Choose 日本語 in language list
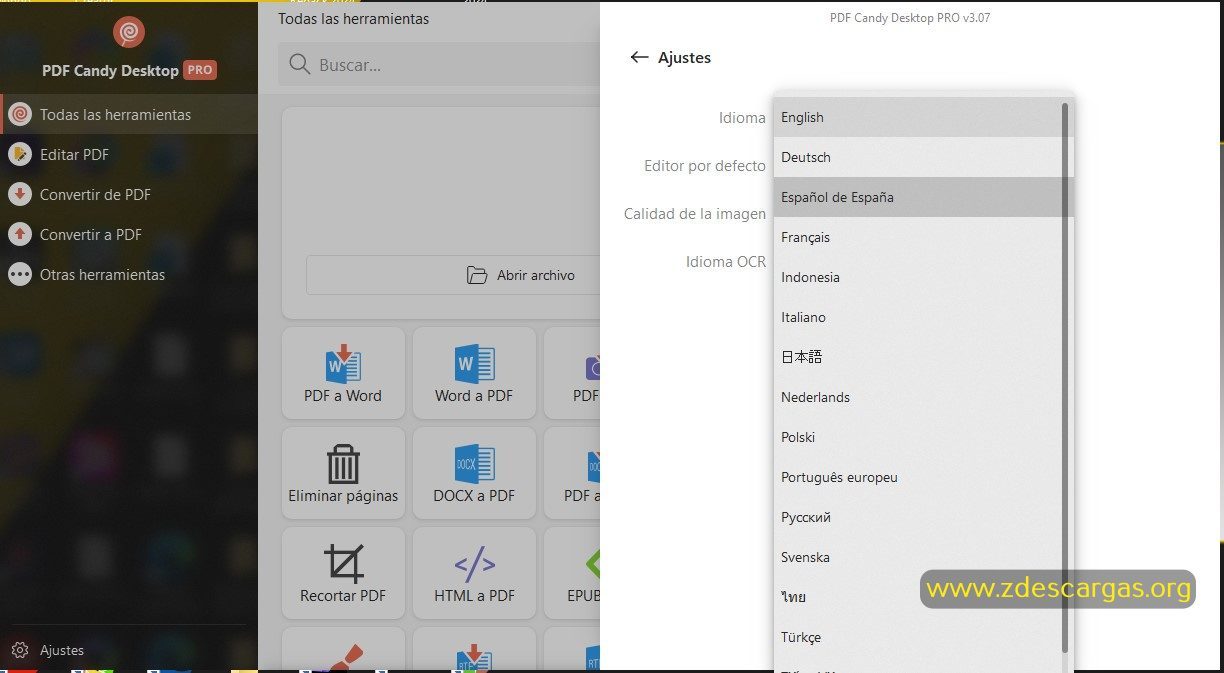 tap(916, 357)
